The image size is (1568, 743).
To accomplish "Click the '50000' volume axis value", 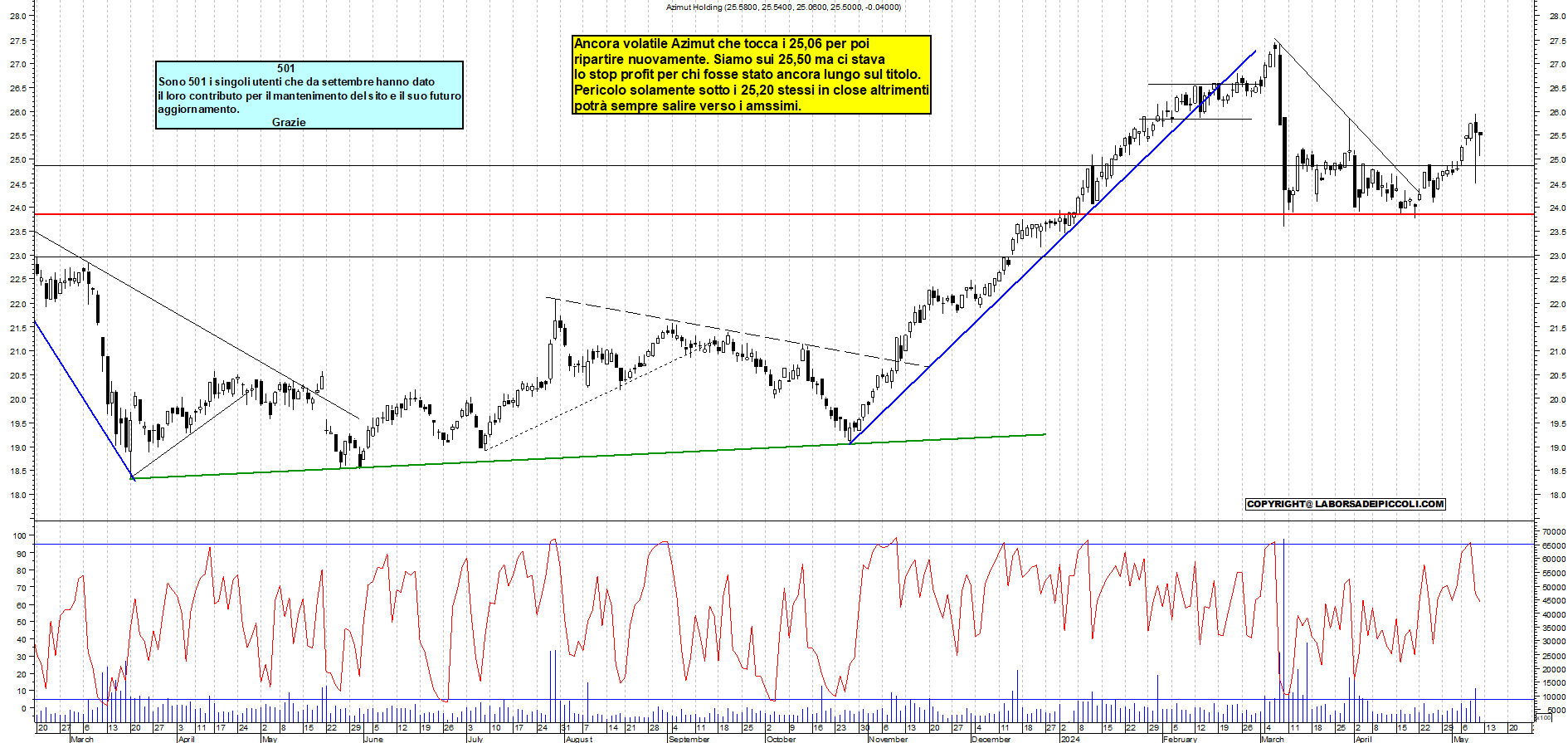I will click(1554, 587).
